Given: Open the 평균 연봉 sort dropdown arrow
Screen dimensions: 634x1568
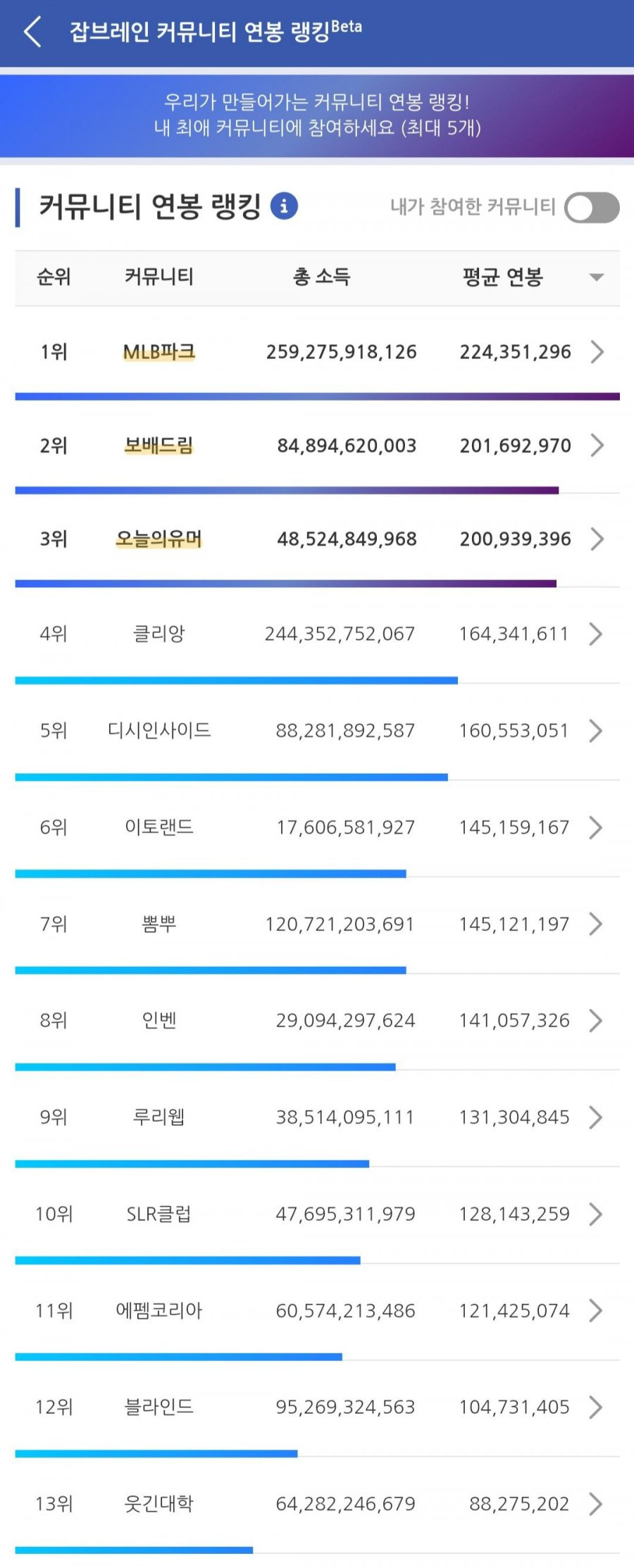Looking at the screenshot, I should pos(596,277).
